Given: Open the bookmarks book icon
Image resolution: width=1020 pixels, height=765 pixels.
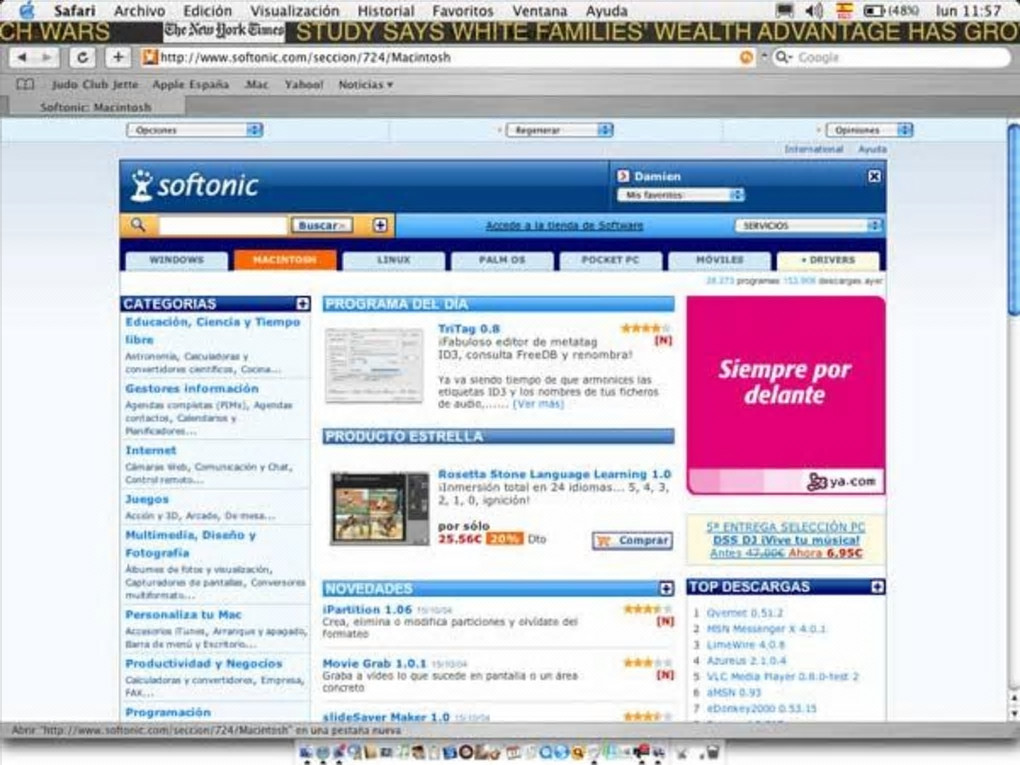Looking at the screenshot, I should click(x=25, y=84).
